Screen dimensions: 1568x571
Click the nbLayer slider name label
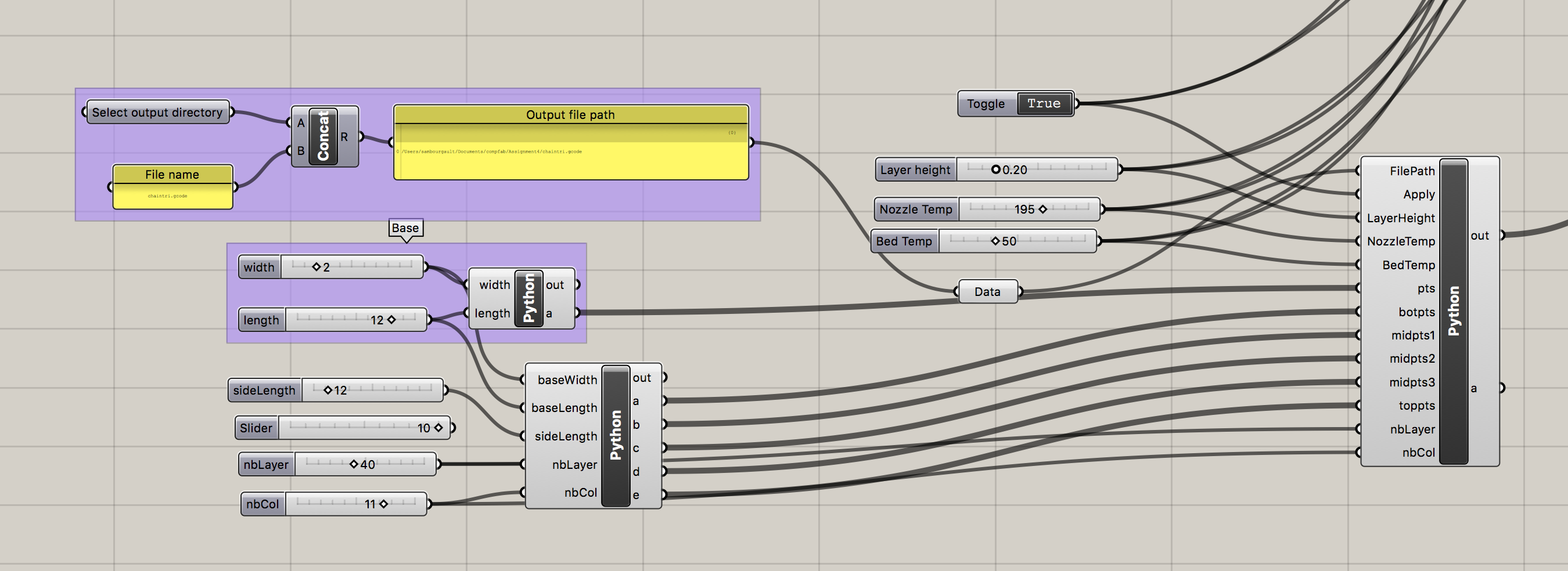coord(266,464)
